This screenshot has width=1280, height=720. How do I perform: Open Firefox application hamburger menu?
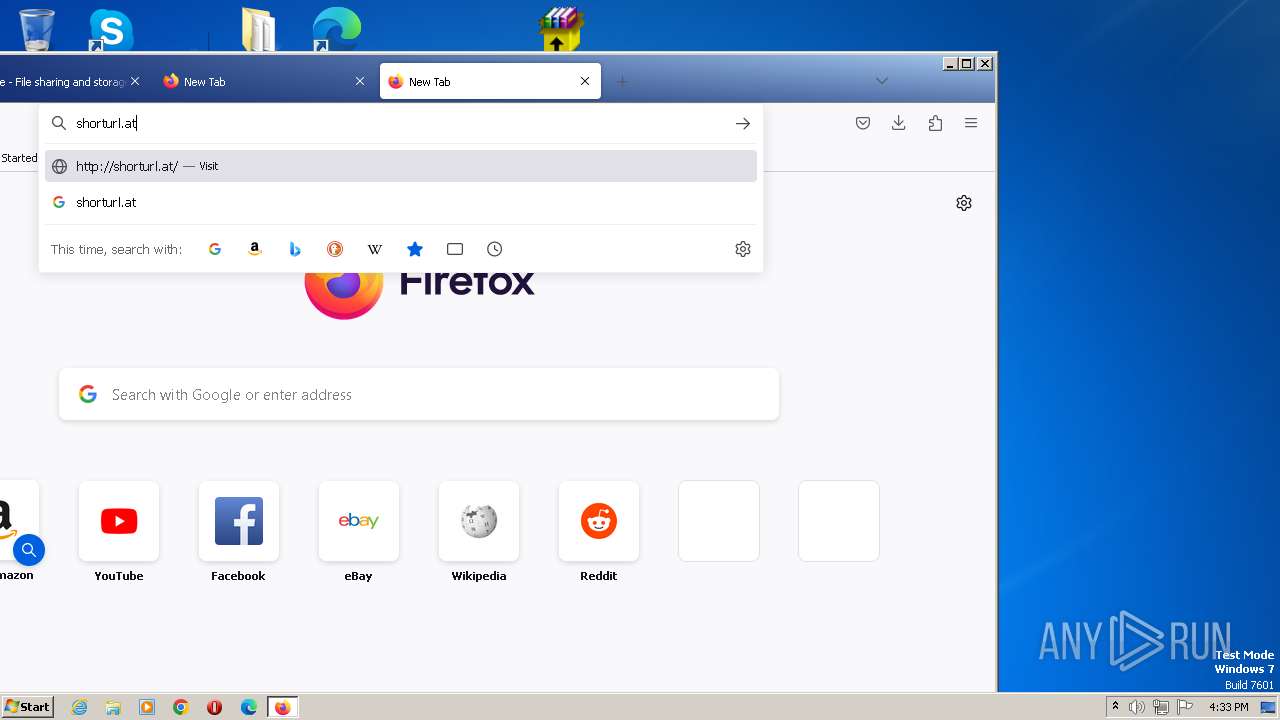971,123
